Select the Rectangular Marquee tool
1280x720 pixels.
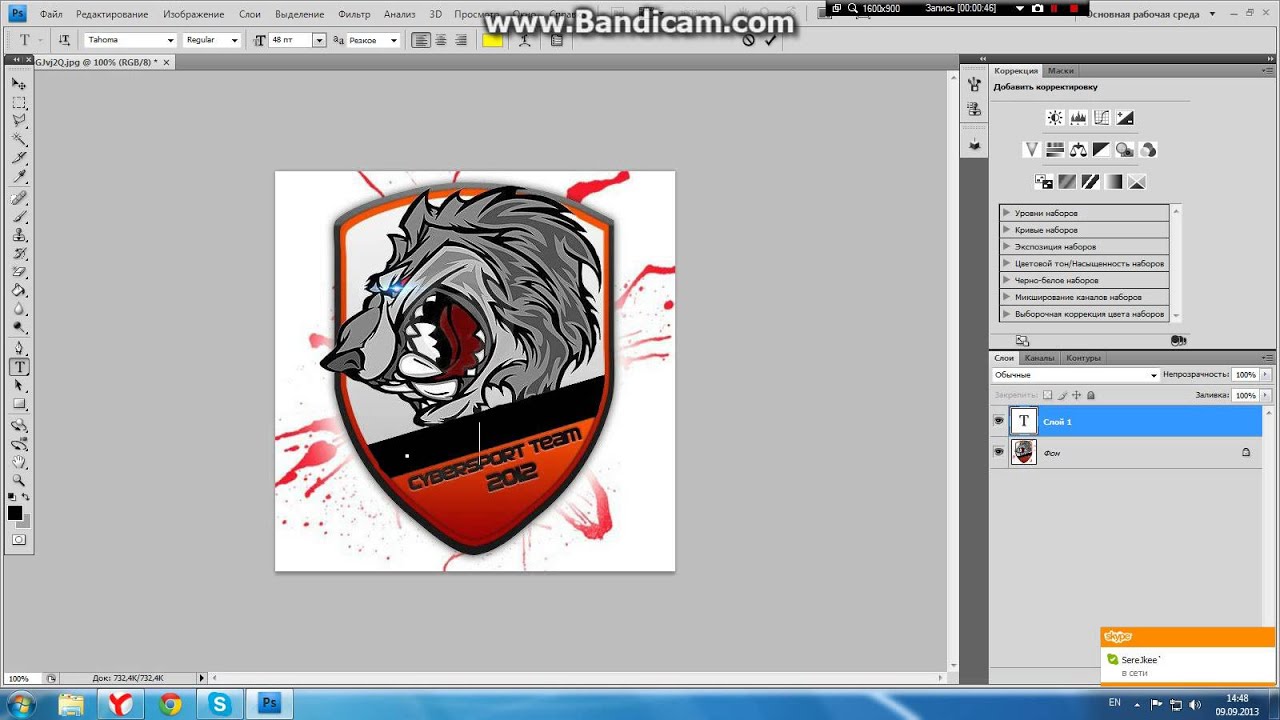19,103
